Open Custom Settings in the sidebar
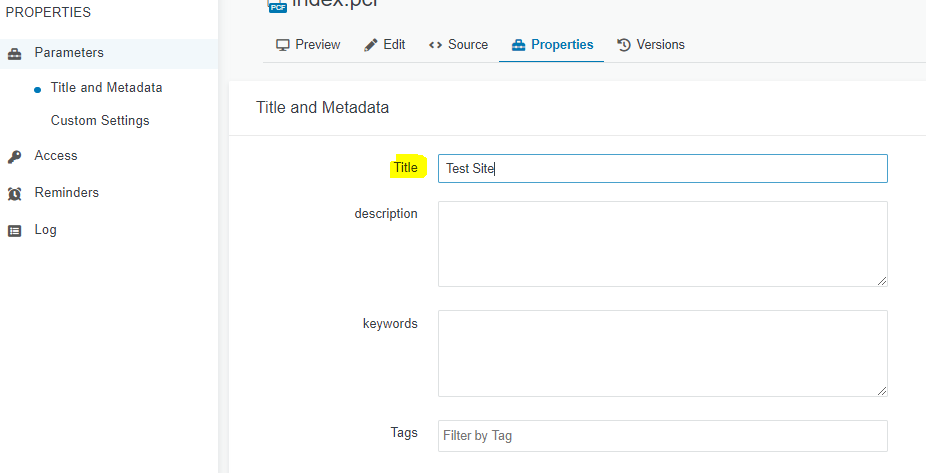The width and height of the screenshot is (926, 473). 100,121
